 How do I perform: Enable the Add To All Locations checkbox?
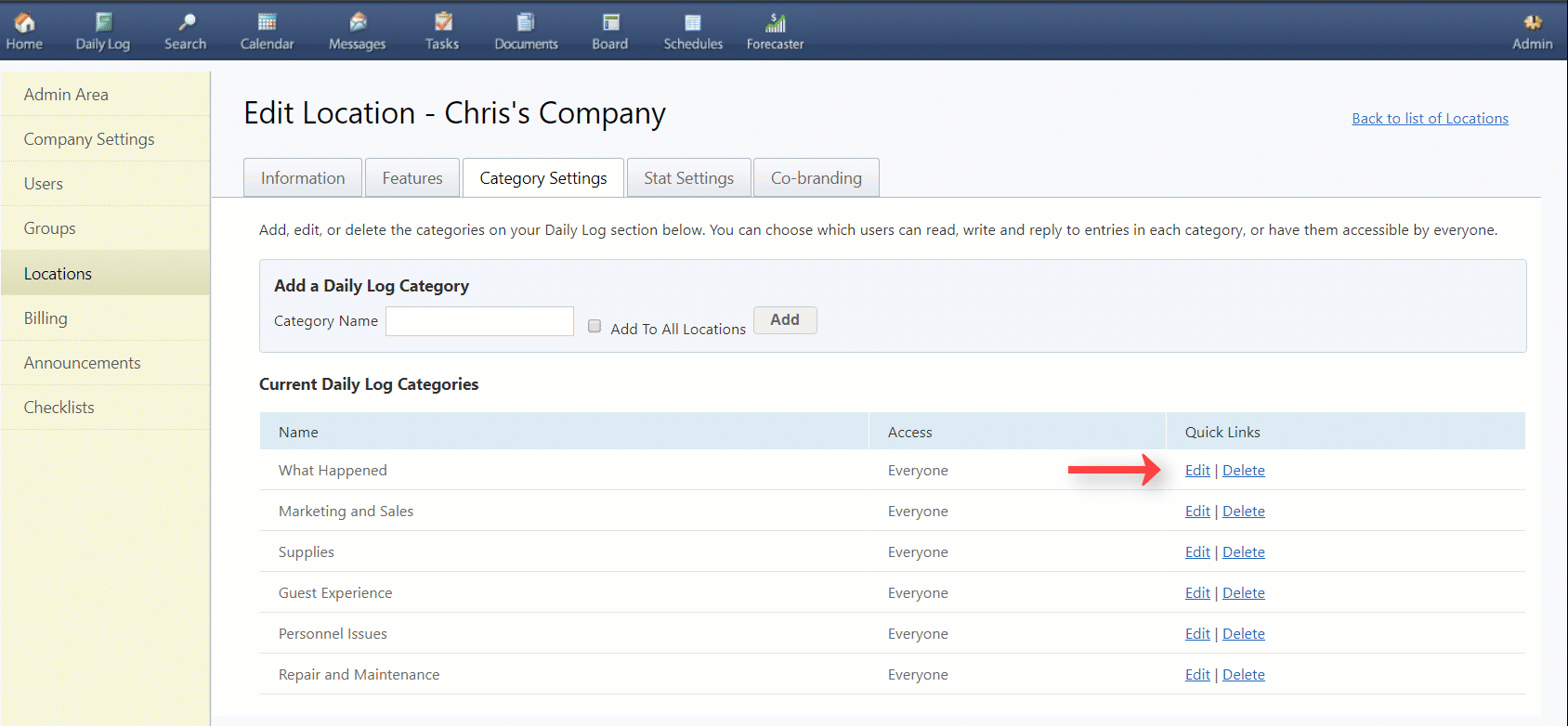[x=595, y=326]
